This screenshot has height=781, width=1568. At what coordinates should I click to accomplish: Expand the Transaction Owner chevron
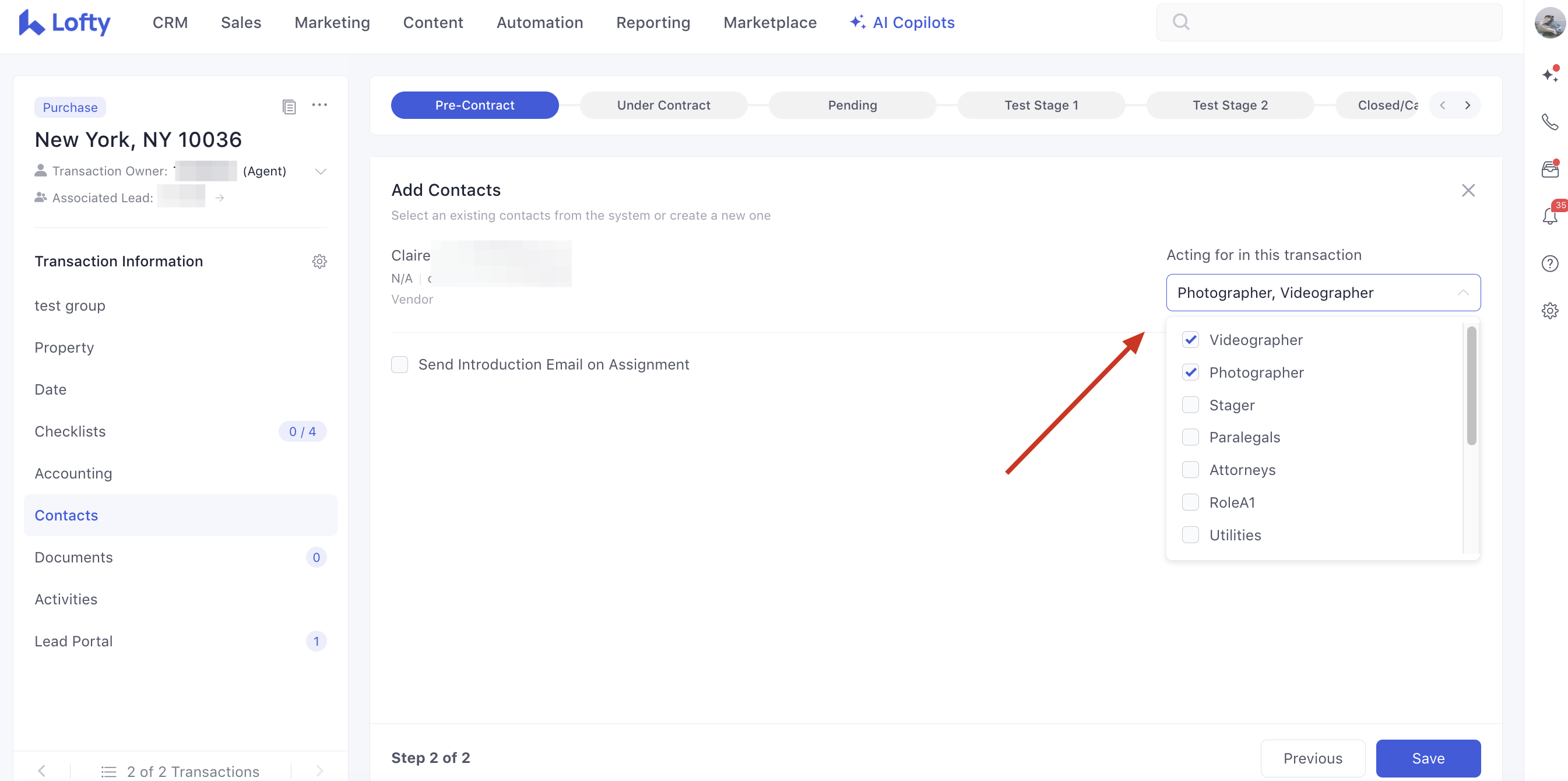[321, 171]
